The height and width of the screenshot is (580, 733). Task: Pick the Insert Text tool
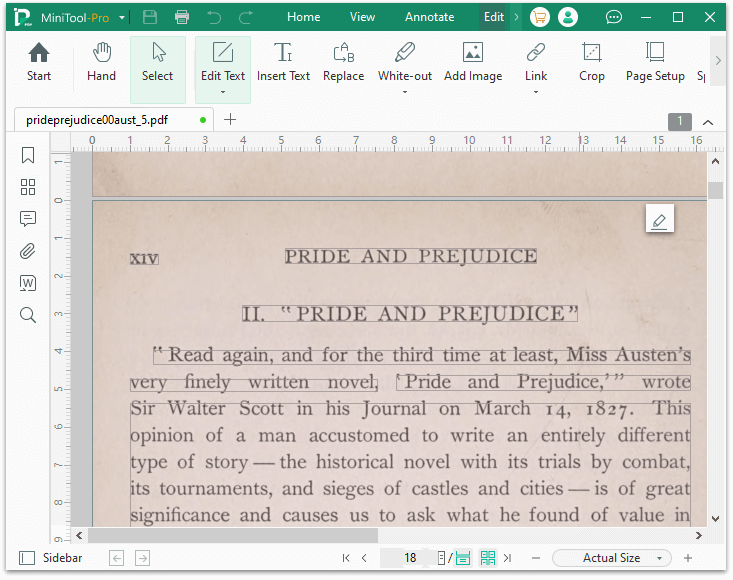(x=283, y=63)
